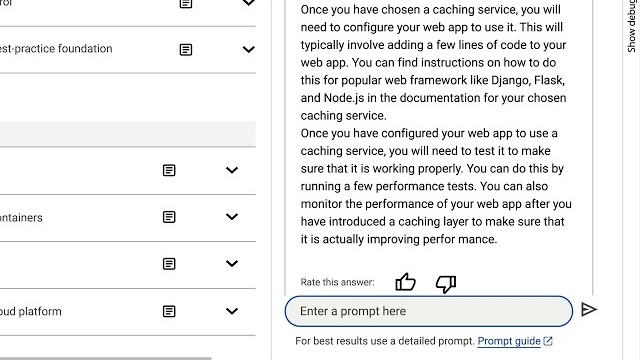The image size is (640, 360).
Task: Click the thumbs down rating icon
Action: pos(446,284)
